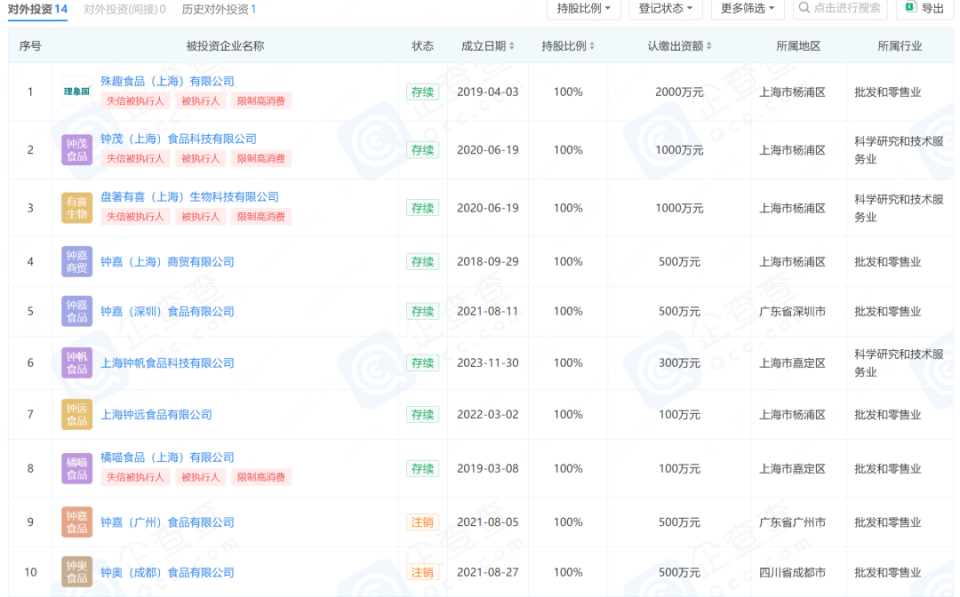Image resolution: width=960 pixels, height=597 pixels.
Task: Click the date 2023-11-30 cell
Action: 488,363
